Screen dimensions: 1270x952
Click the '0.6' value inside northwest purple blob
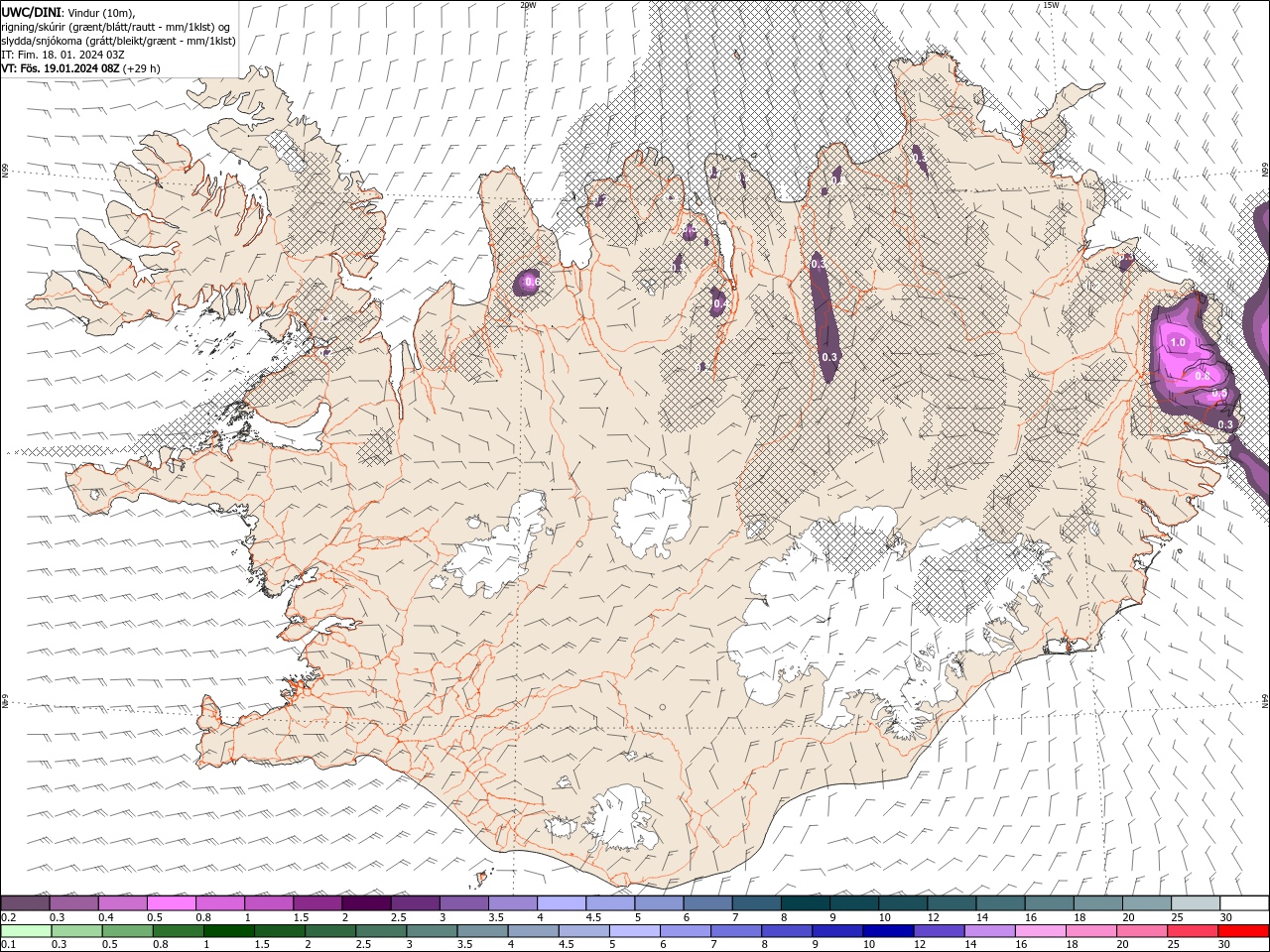click(x=532, y=283)
